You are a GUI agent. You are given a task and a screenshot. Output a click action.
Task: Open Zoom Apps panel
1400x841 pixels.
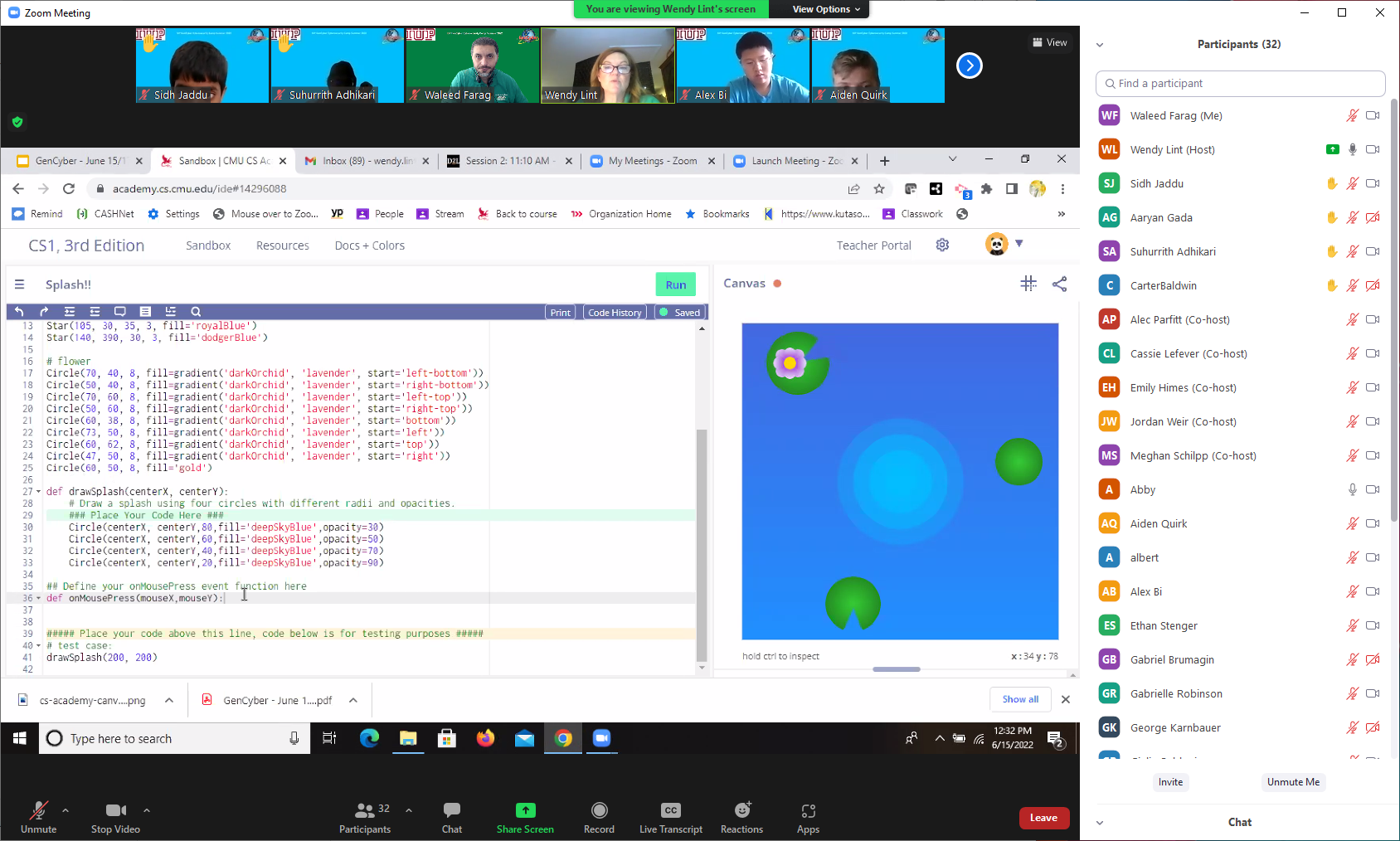point(808,817)
